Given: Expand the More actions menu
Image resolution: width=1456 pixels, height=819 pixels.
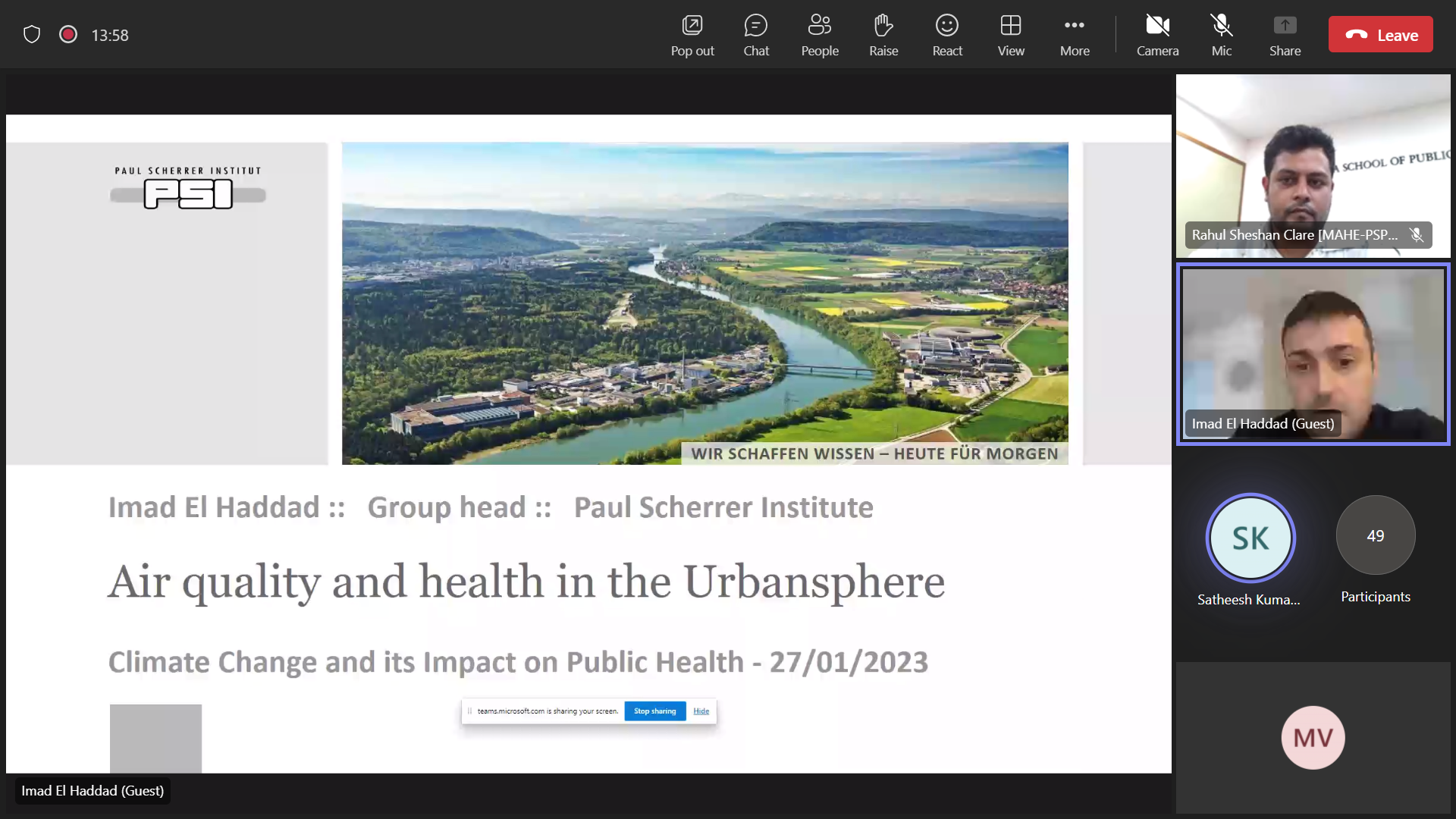Looking at the screenshot, I should [1074, 35].
